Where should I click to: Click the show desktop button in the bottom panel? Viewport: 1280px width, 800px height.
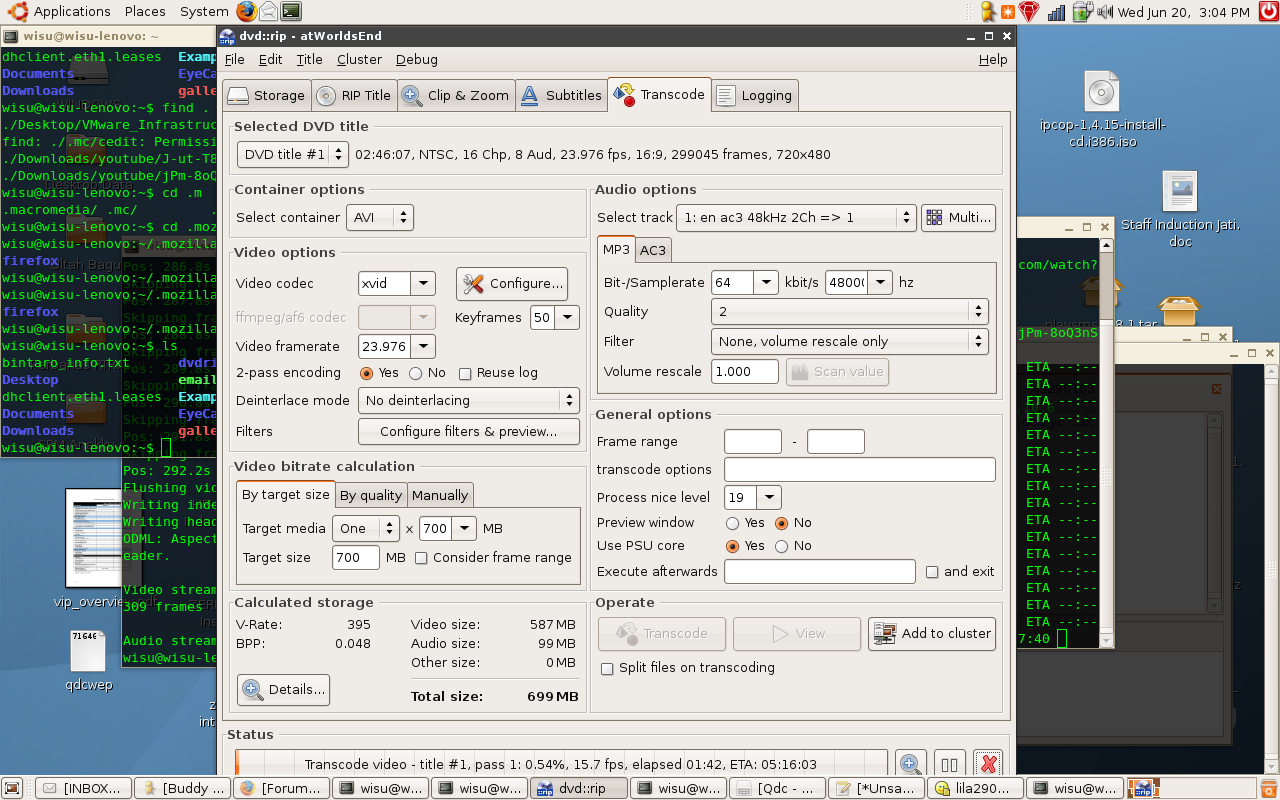[x=13, y=788]
